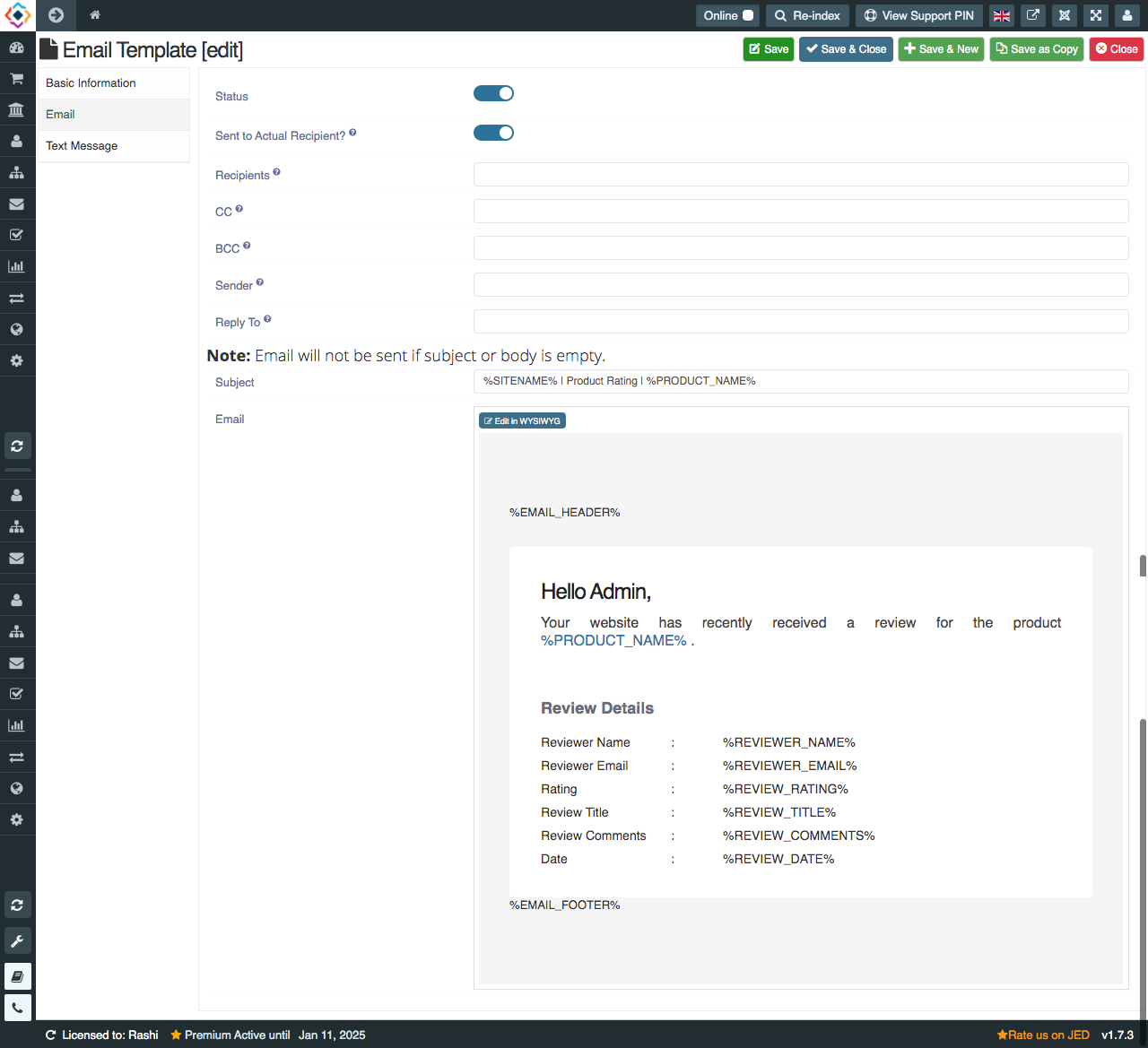Switch to the Basic Information tab

pyautogui.click(x=114, y=83)
